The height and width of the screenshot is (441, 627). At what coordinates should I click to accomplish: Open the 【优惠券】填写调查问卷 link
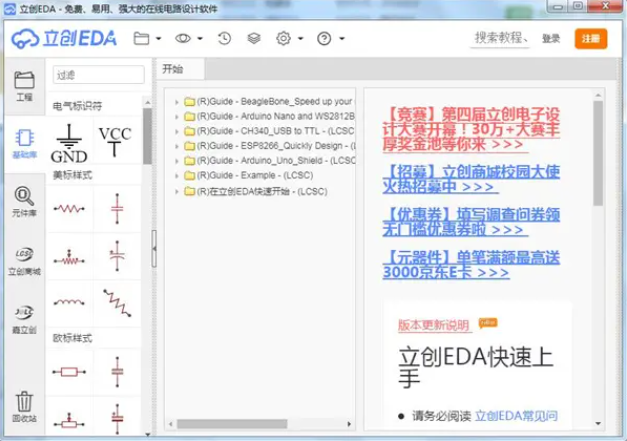point(471,222)
